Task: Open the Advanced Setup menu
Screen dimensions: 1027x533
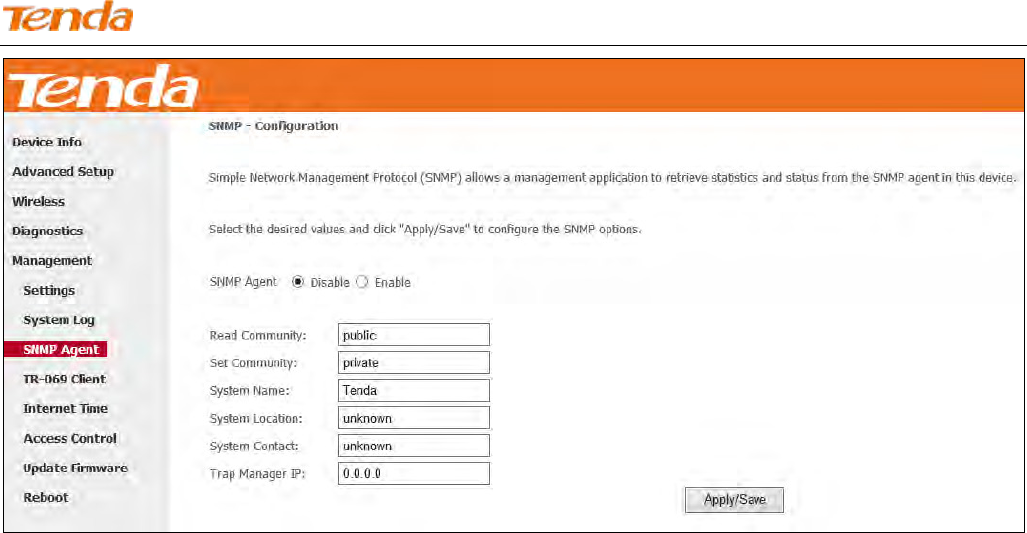Action: tap(63, 172)
